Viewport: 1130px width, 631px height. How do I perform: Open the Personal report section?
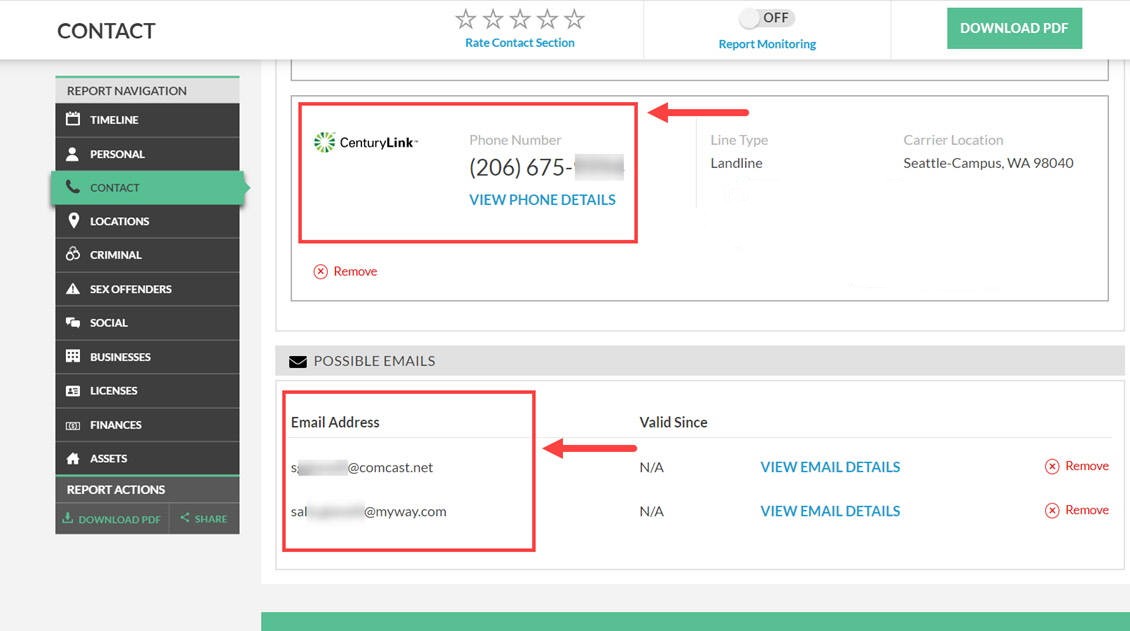(147, 153)
